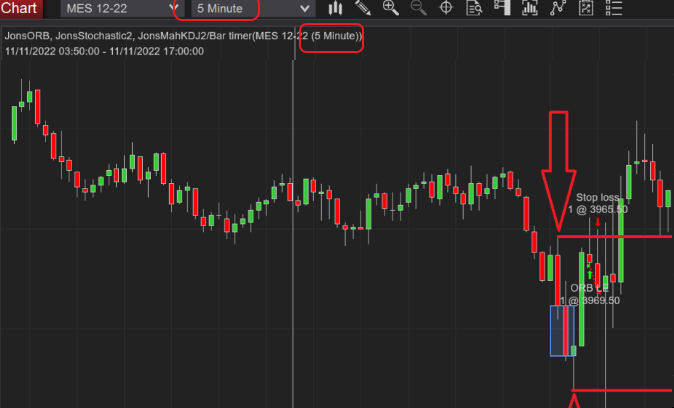
Task: Click the 11/11/2022 date range text
Action: [104, 51]
